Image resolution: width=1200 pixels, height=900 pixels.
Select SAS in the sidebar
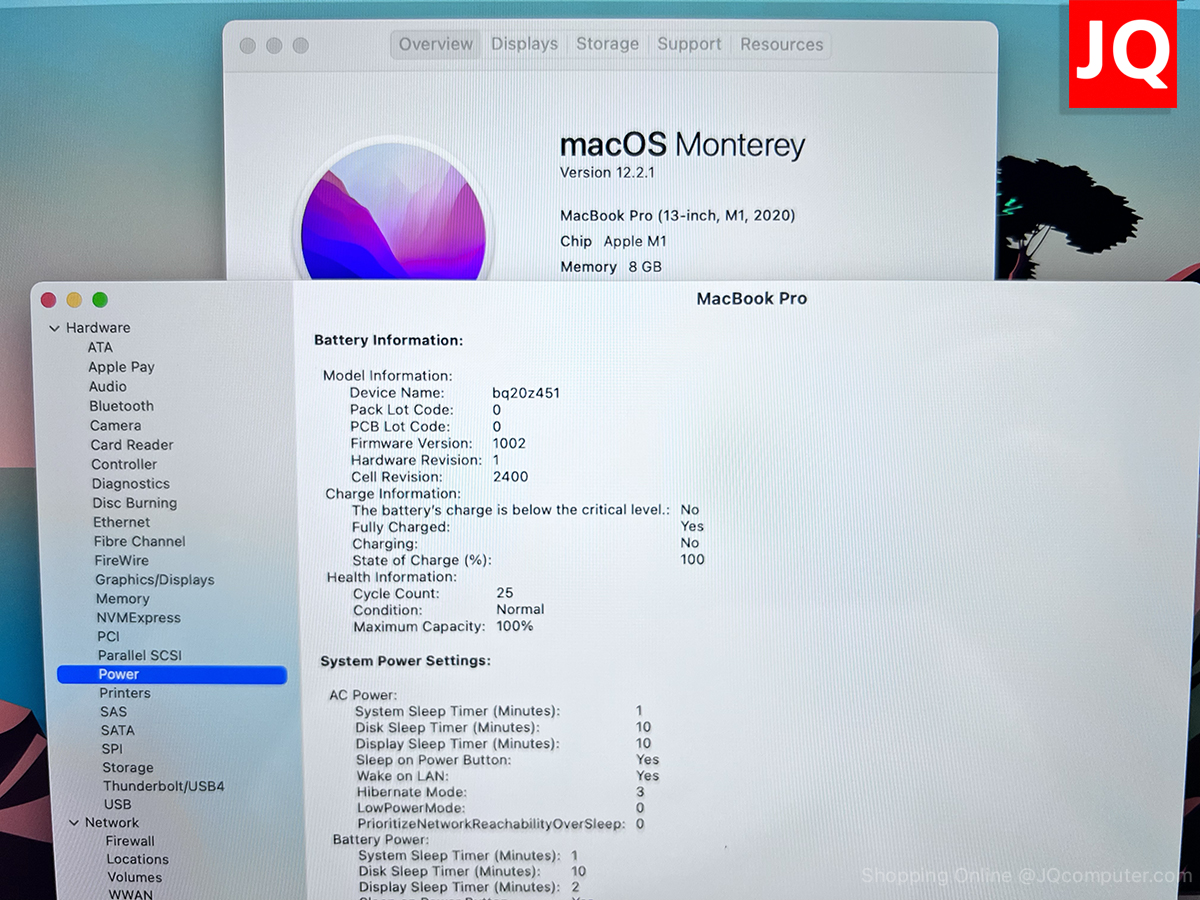(113, 712)
